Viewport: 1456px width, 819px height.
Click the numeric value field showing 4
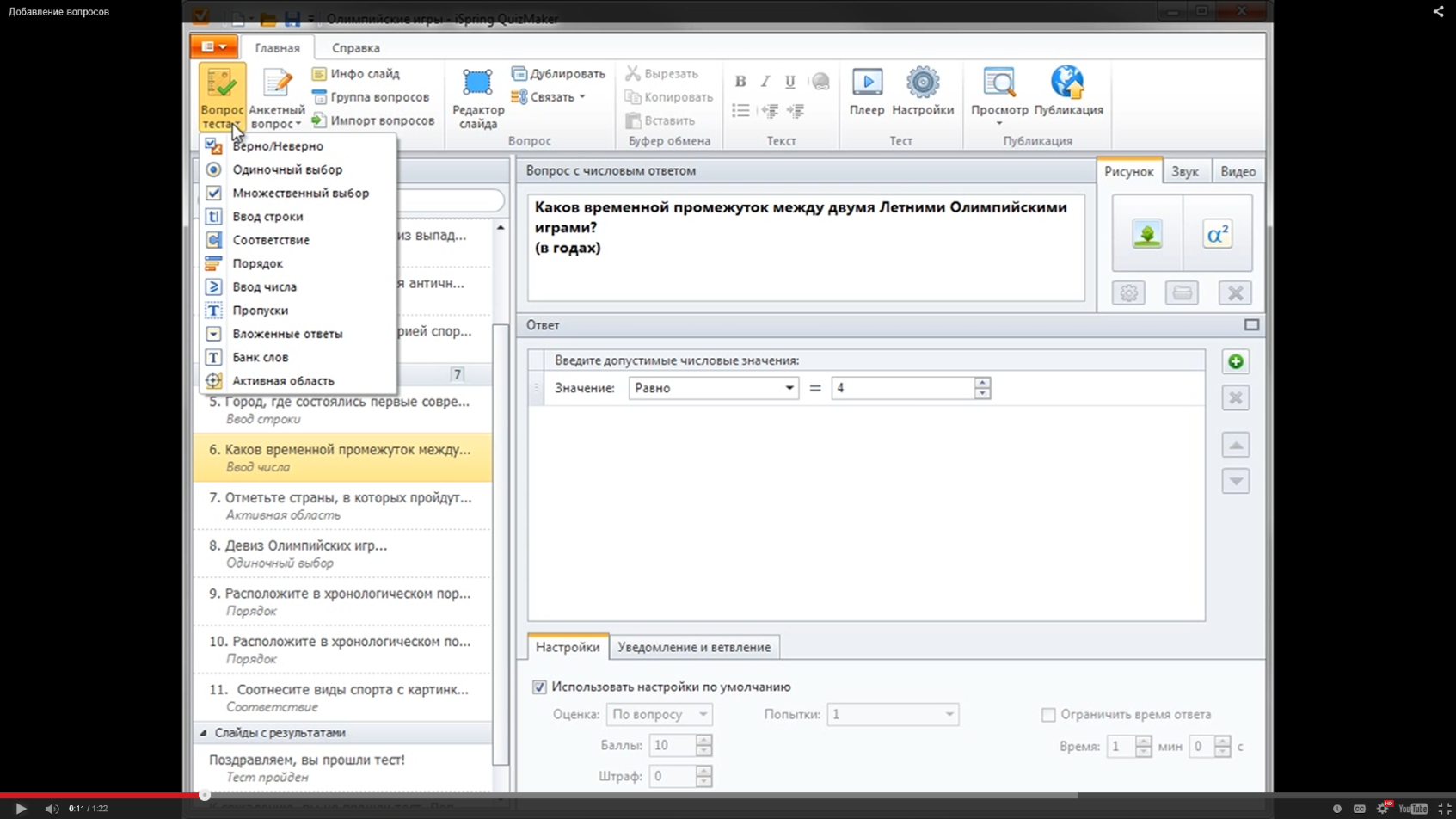[x=903, y=388]
